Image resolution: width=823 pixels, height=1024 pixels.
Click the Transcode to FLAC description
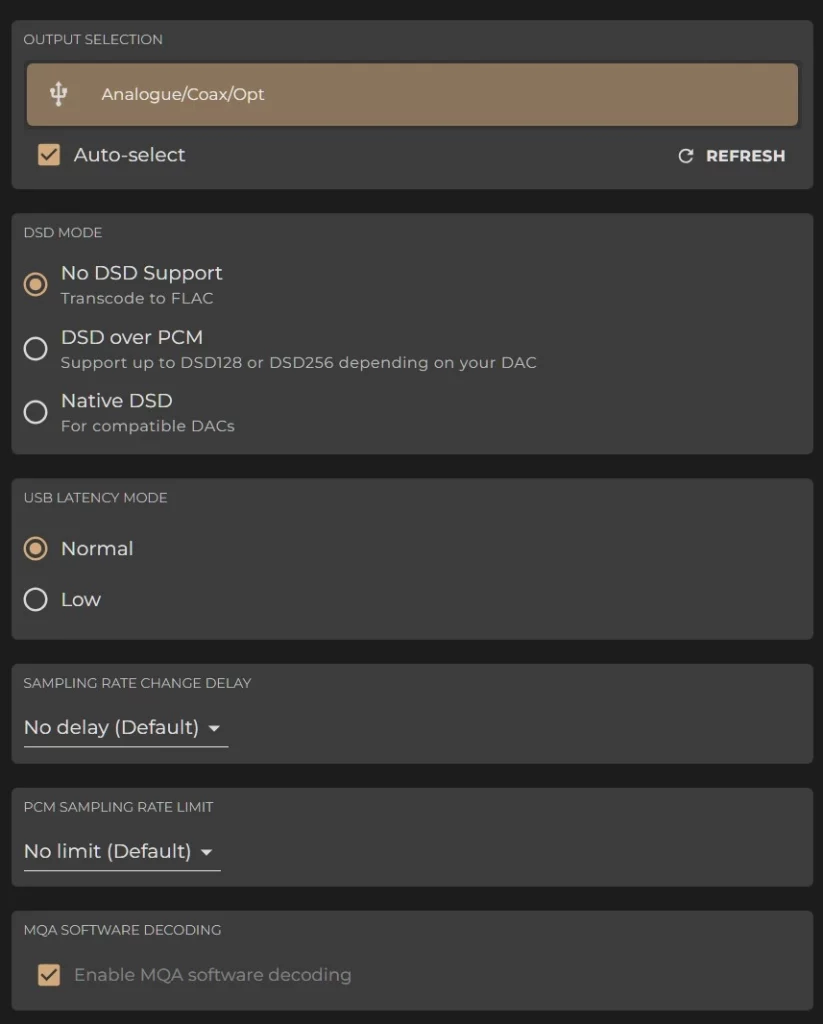137,298
